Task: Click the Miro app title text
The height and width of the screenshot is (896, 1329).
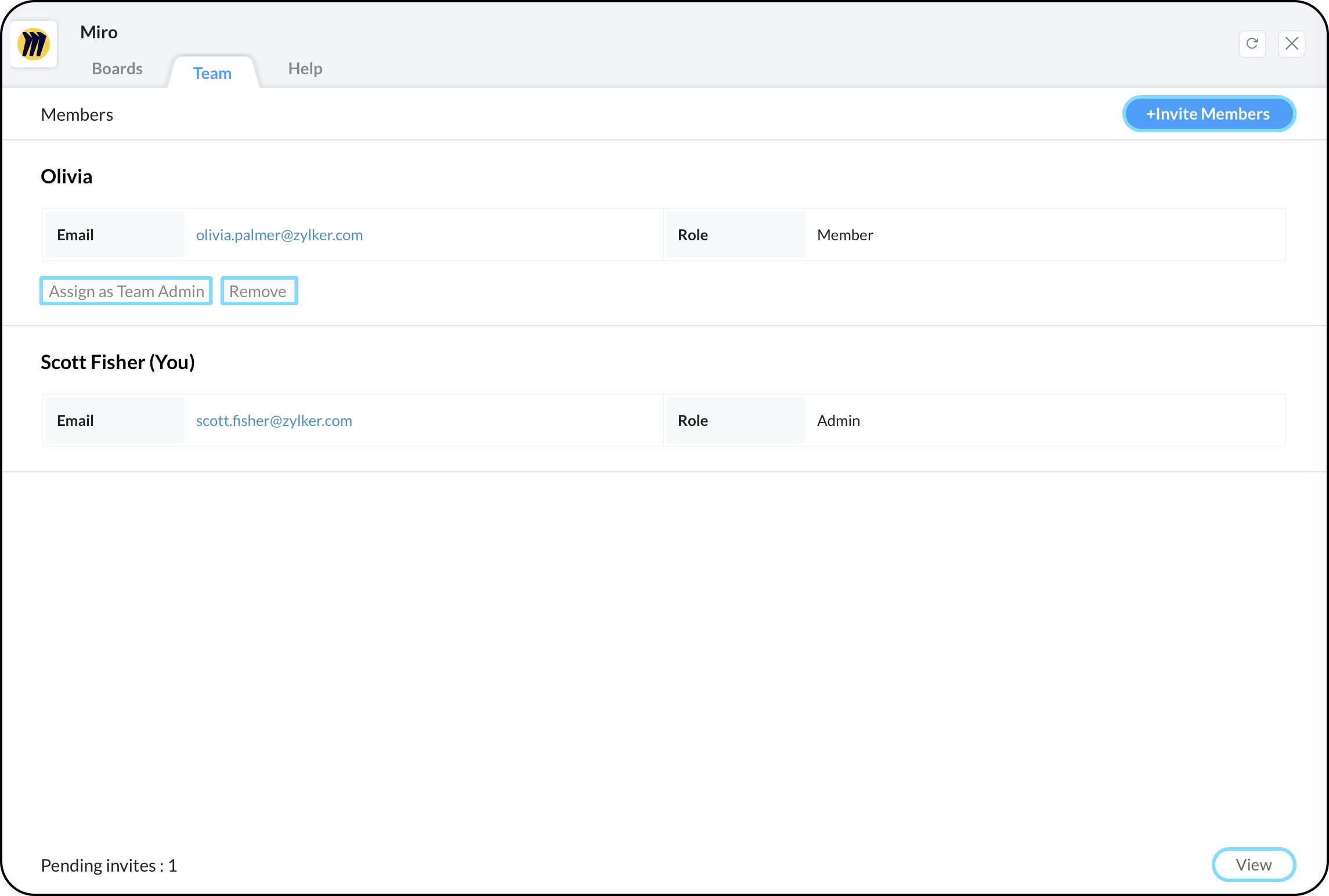Action: (x=99, y=32)
